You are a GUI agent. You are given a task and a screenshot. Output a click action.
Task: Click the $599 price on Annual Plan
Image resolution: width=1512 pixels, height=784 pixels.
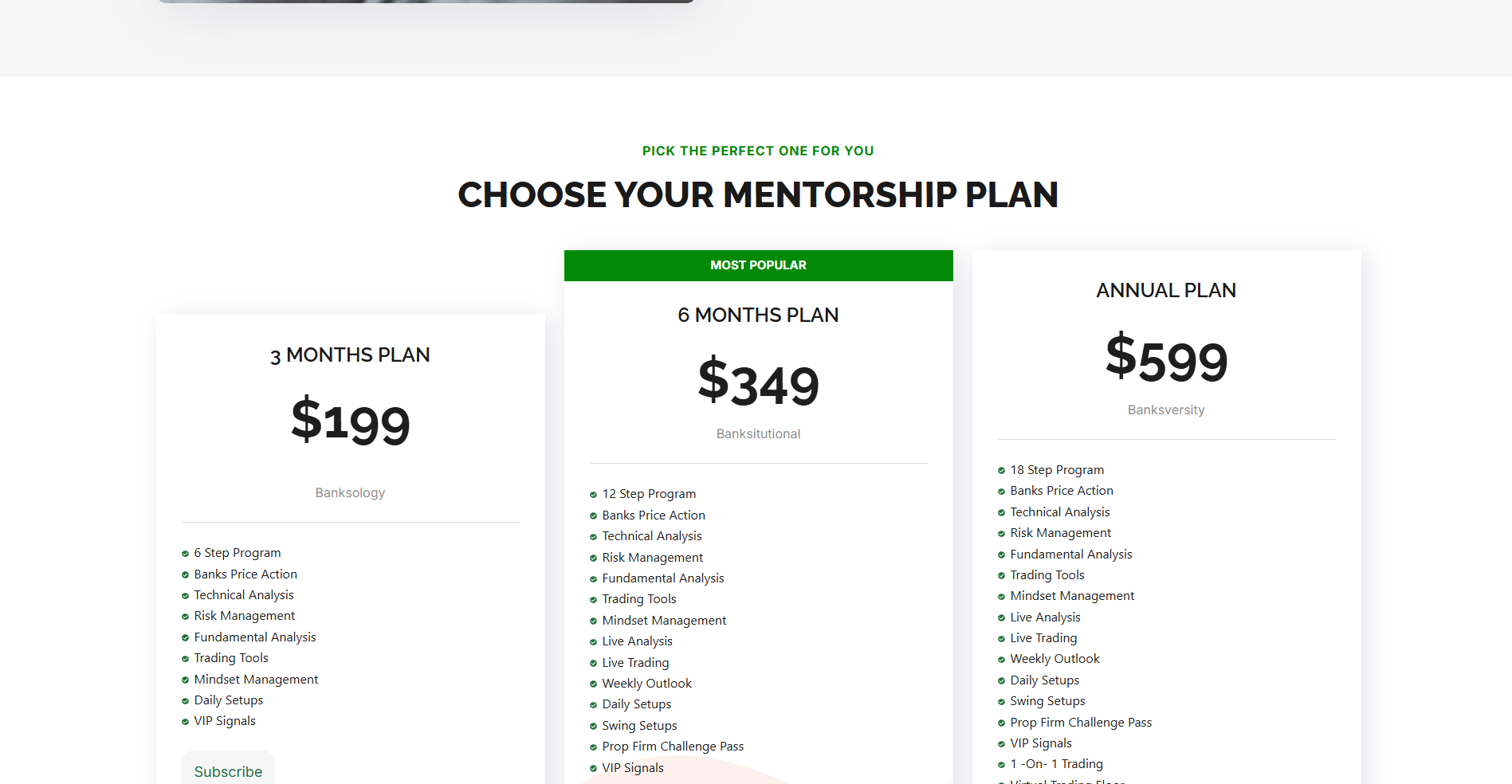(1166, 359)
